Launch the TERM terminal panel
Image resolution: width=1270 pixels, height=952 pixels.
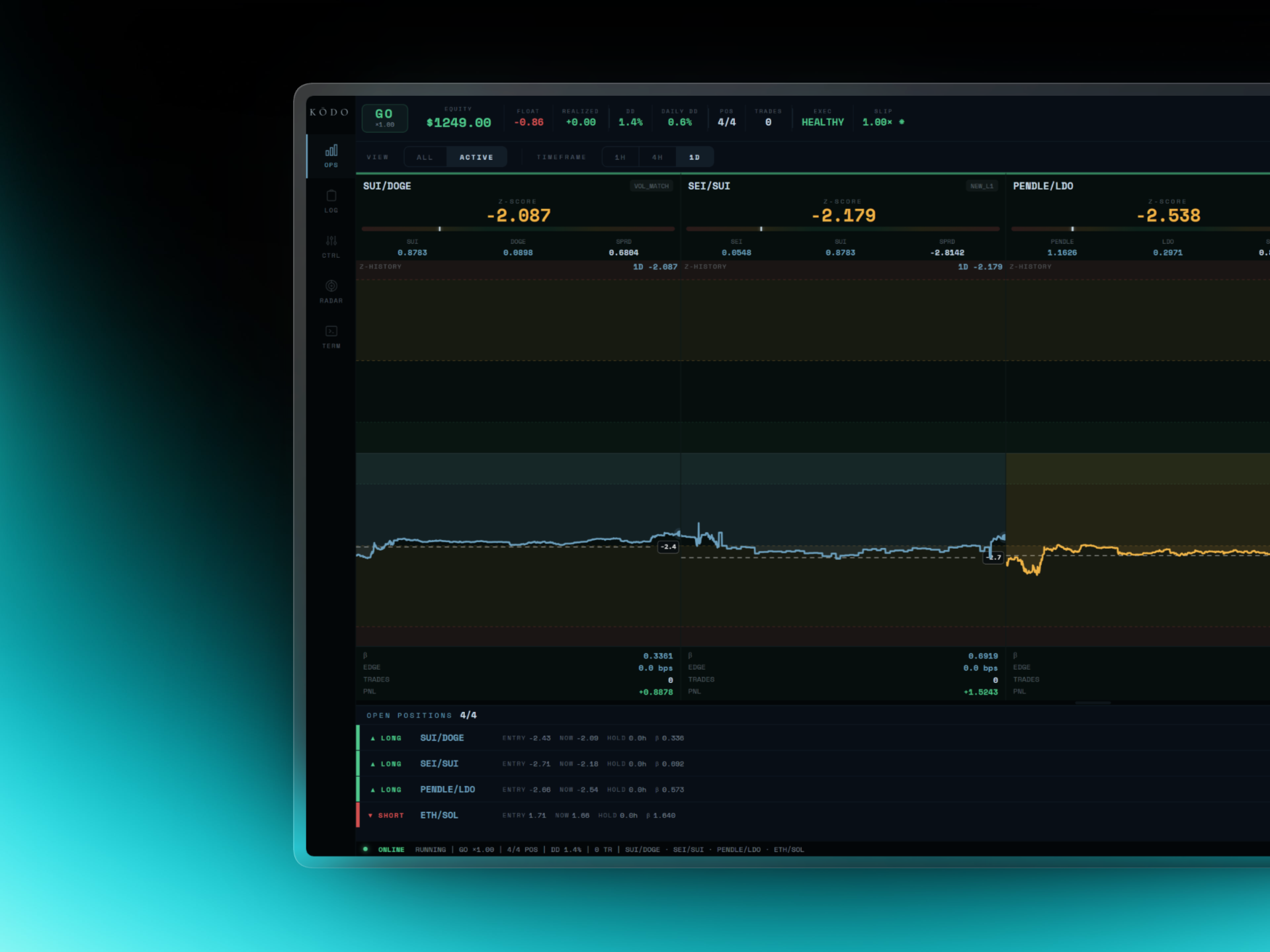(x=331, y=336)
